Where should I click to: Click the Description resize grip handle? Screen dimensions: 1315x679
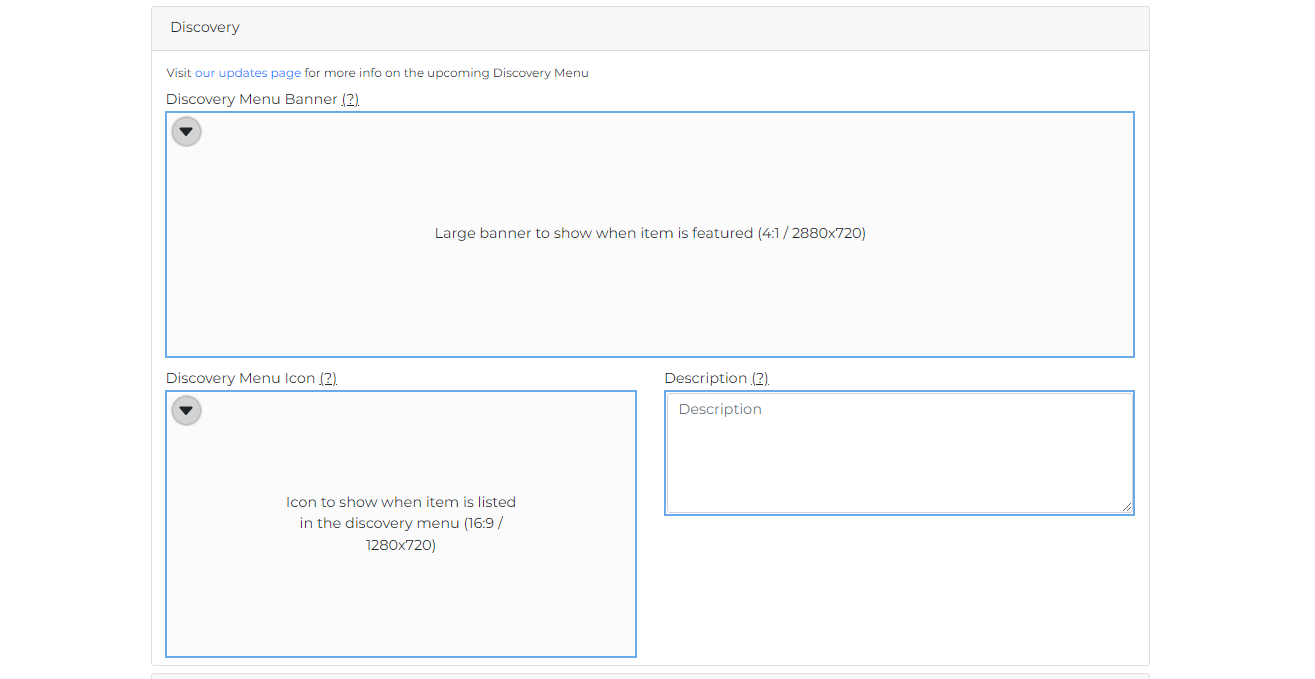(1128, 508)
